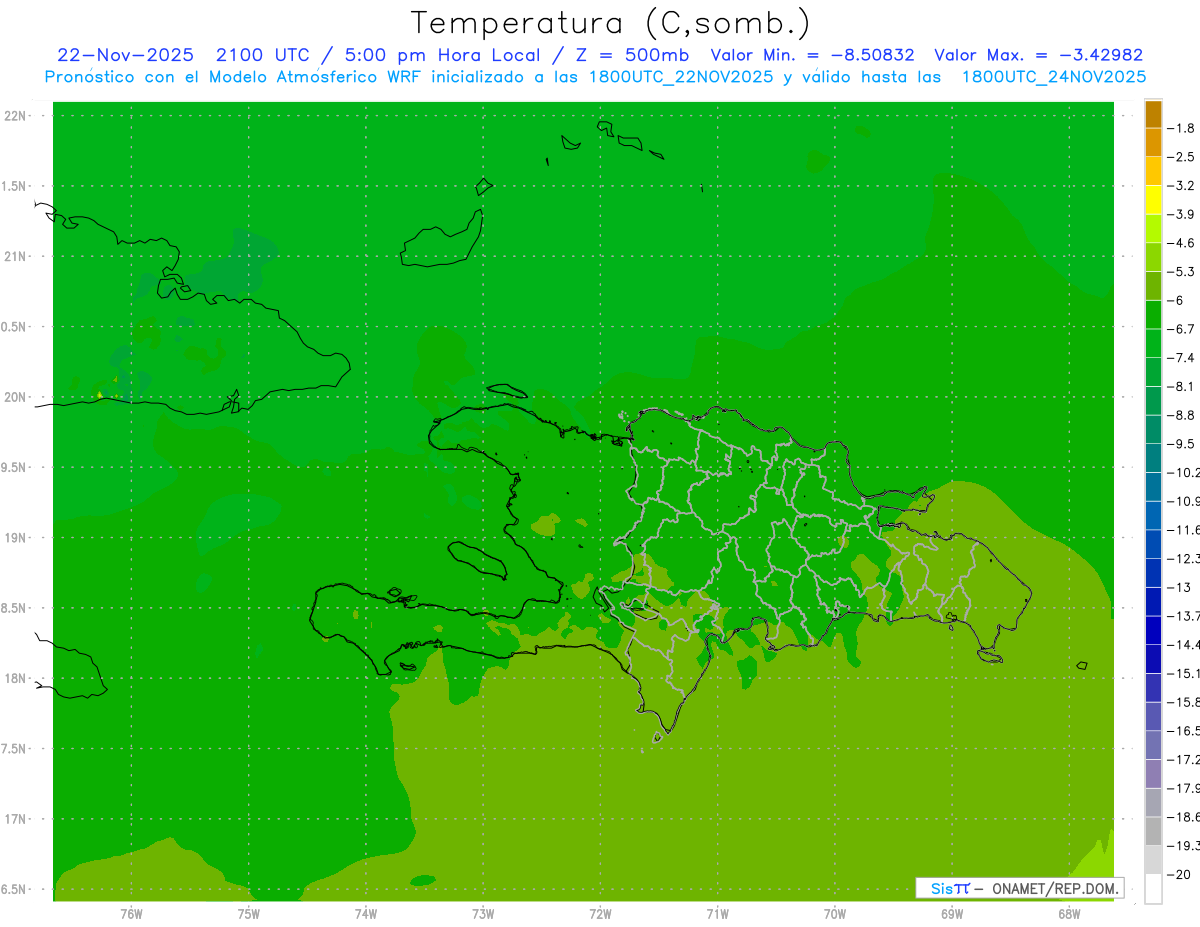The width and height of the screenshot is (1200, 927).
Task: Click the "-7.4" colorbar value
Action: pos(1181,358)
